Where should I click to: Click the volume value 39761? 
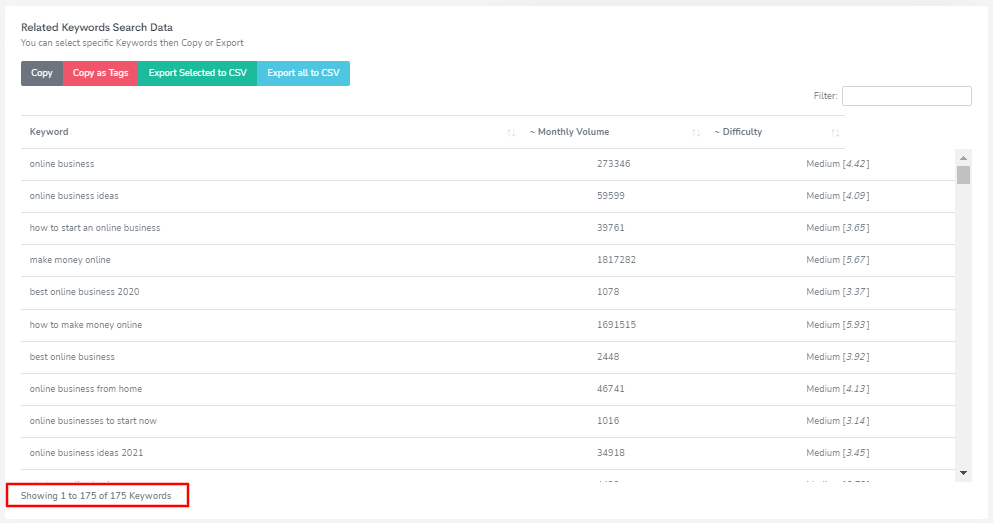pyautogui.click(x=610, y=228)
